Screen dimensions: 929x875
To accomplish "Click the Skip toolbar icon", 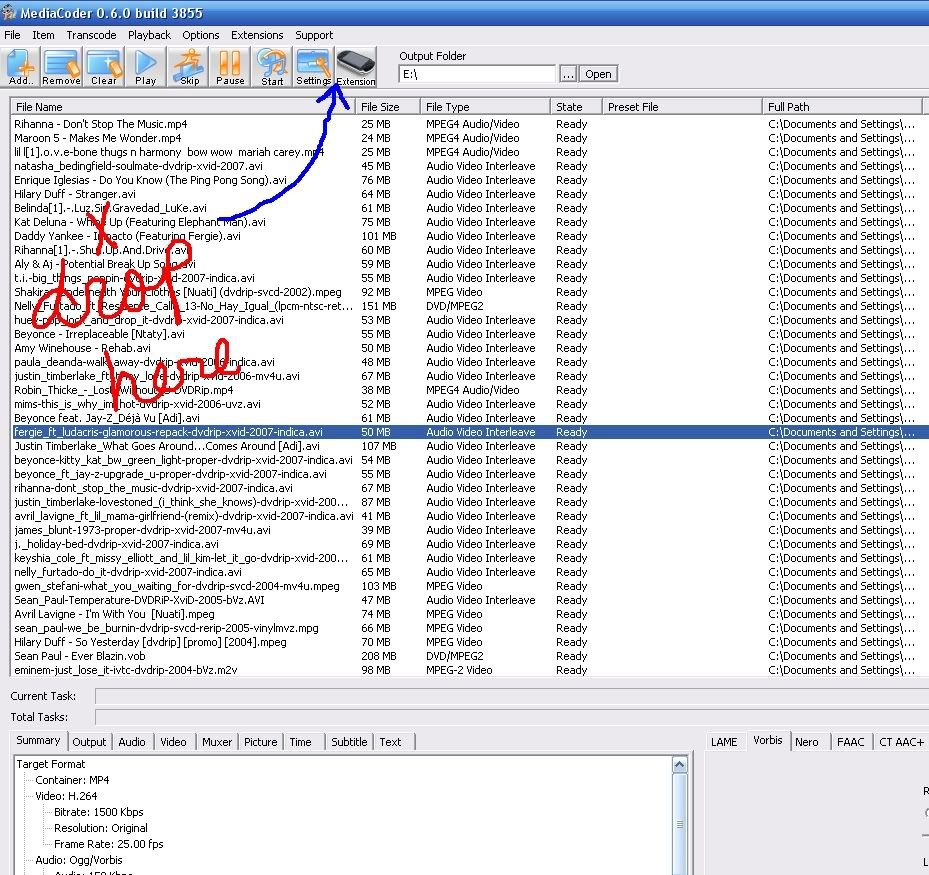I will [x=189, y=67].
